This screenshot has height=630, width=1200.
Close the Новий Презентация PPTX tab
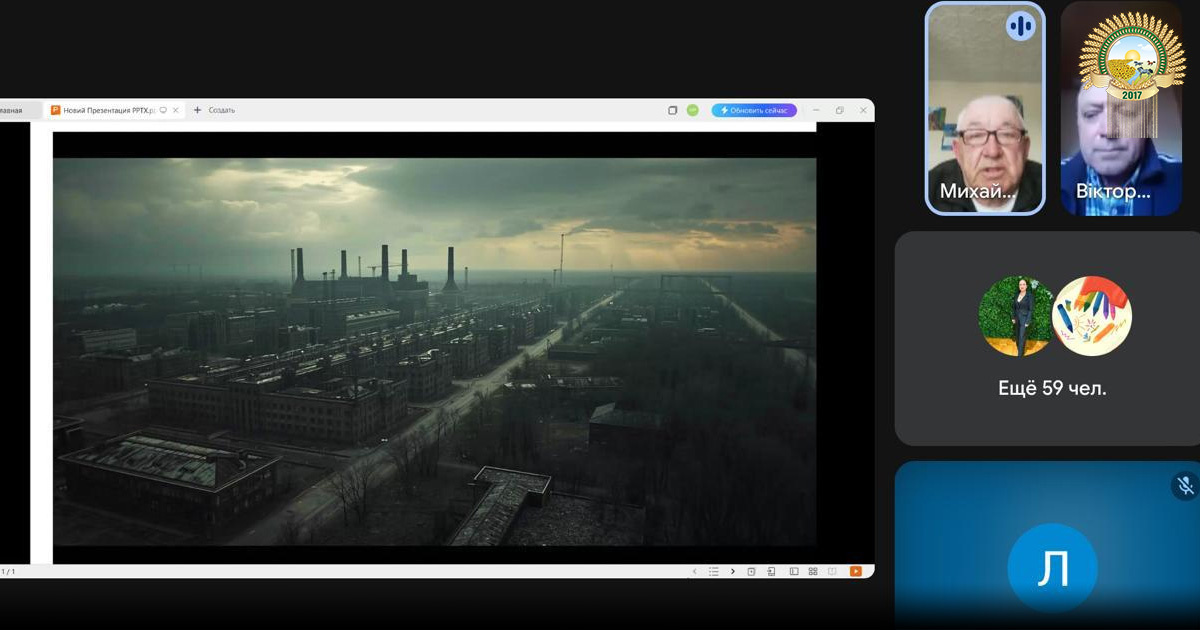coord(176,110)
